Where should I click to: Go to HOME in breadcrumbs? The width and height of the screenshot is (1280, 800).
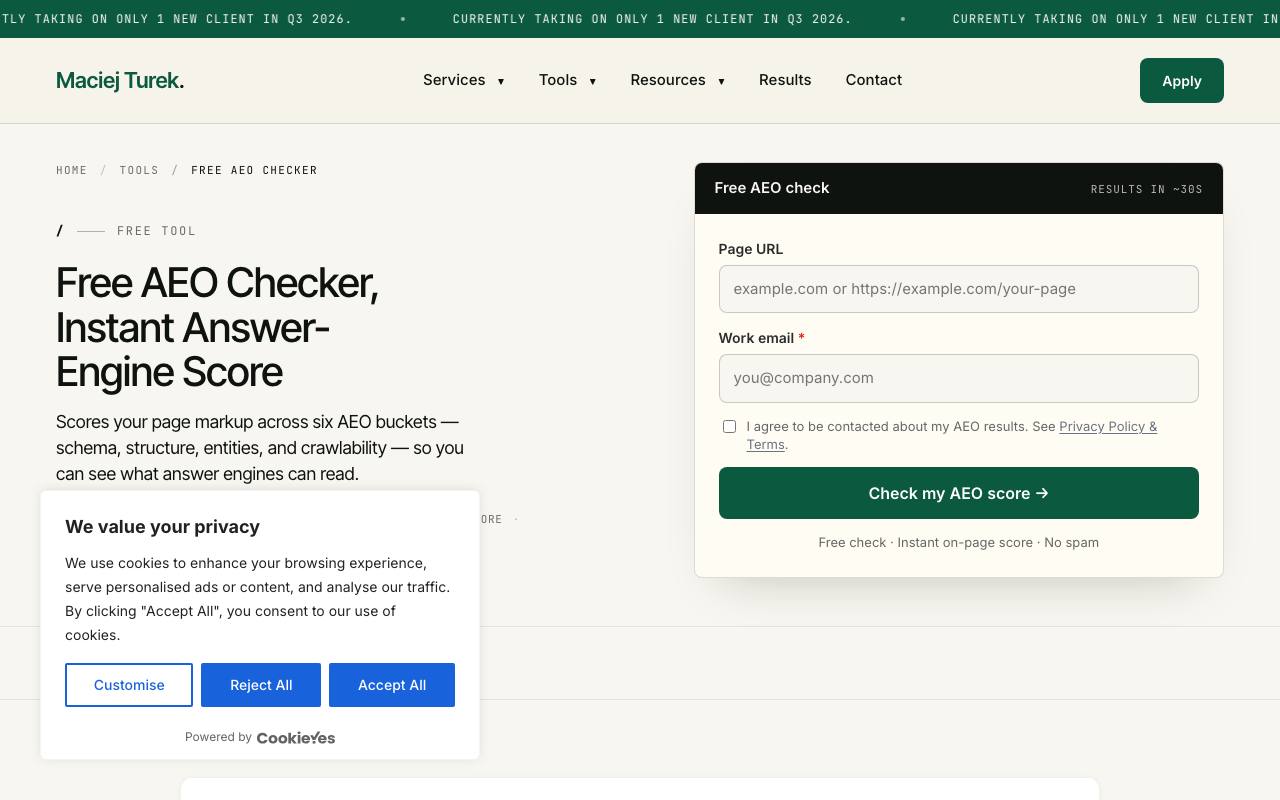(72, 170)
